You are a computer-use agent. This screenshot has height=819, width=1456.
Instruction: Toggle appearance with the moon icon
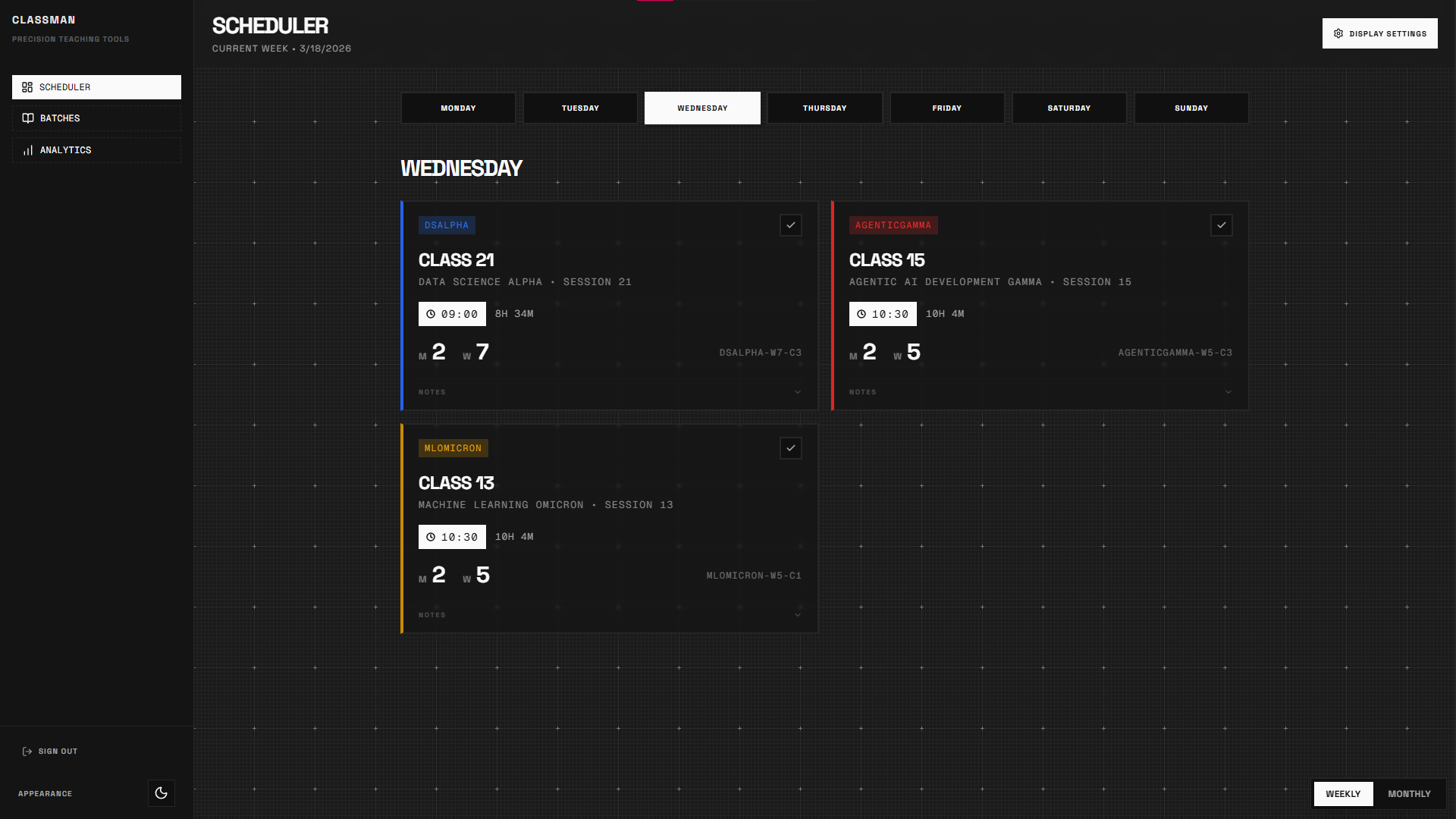(x=161, y=792)
